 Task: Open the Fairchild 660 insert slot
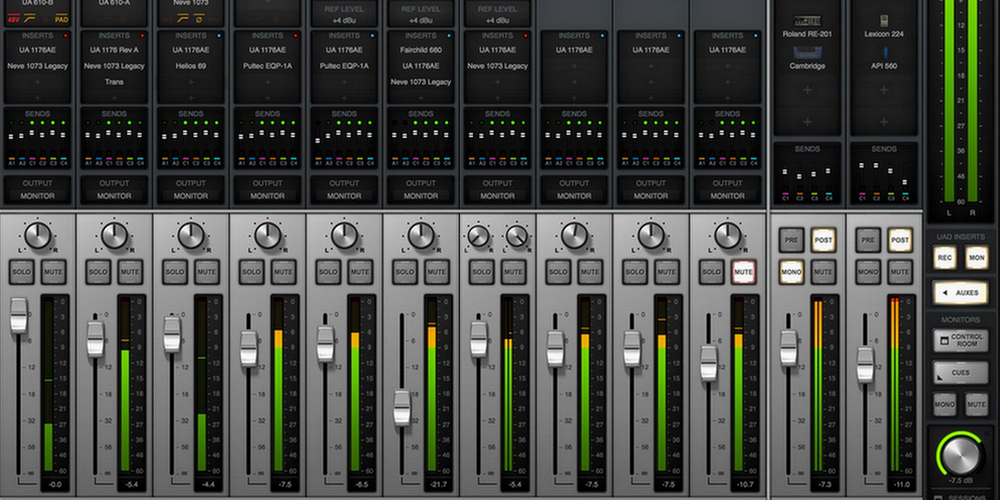(421, 50)
